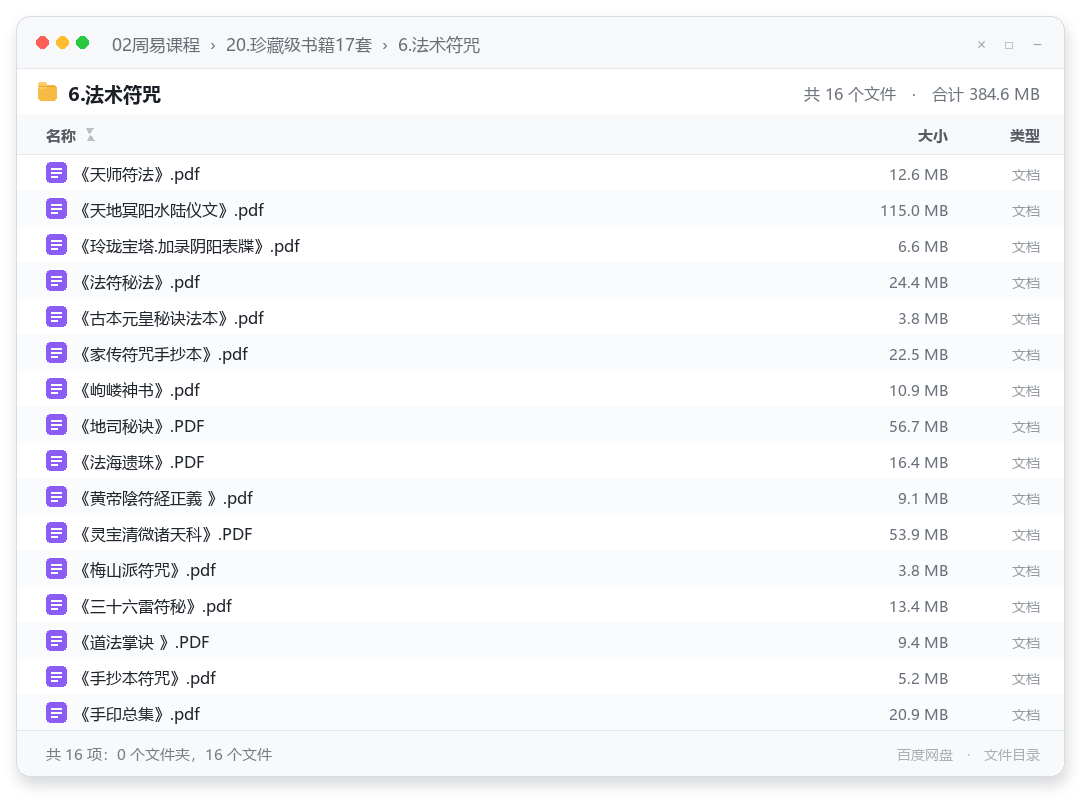Click the green maximize dot in title bar
1080x800 pixels.
point(83,43)
